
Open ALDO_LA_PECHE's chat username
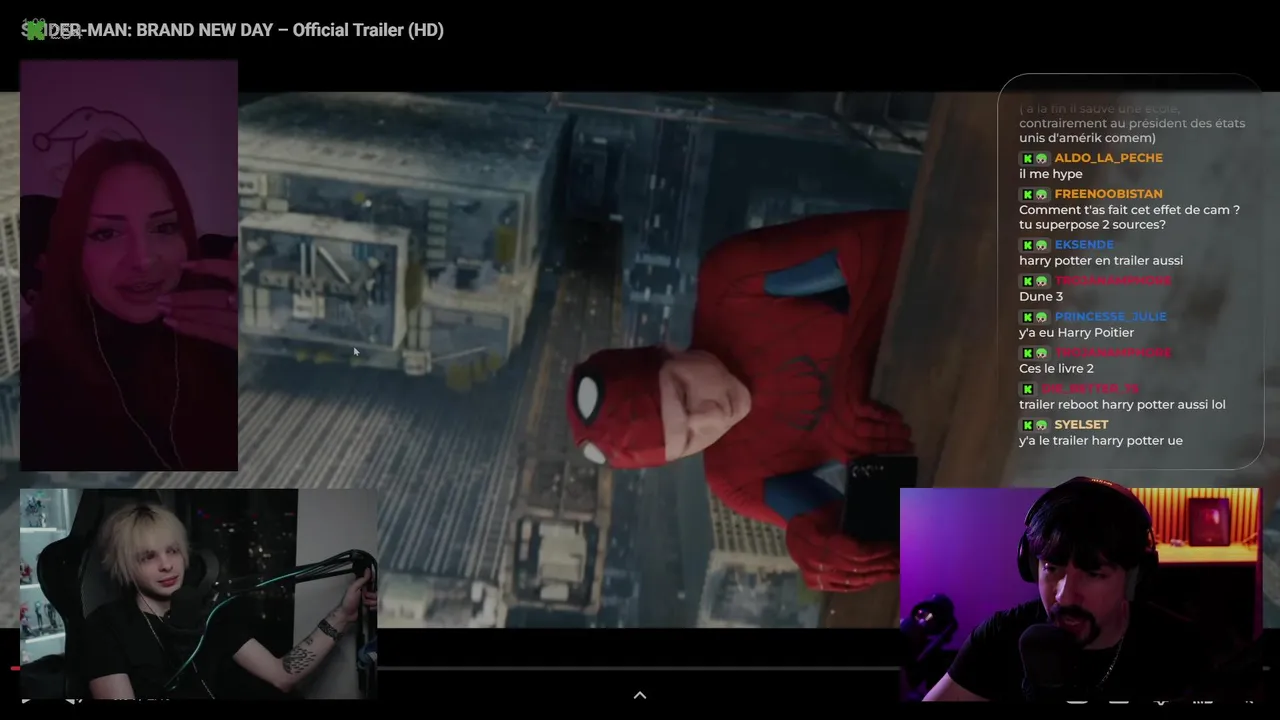click(1108, 158)
